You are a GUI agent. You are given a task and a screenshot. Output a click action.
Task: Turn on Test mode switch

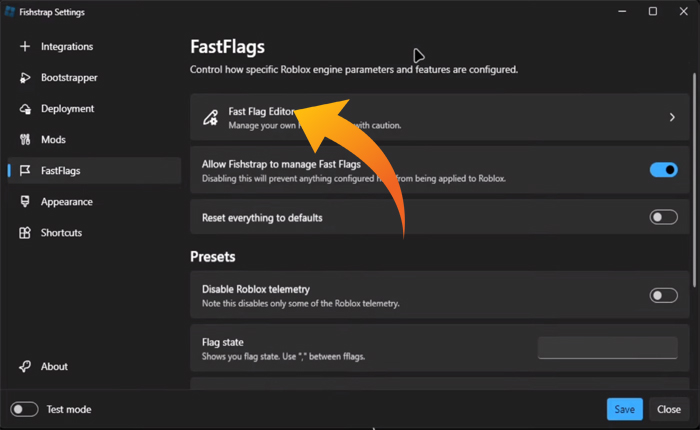coord(24,409)
